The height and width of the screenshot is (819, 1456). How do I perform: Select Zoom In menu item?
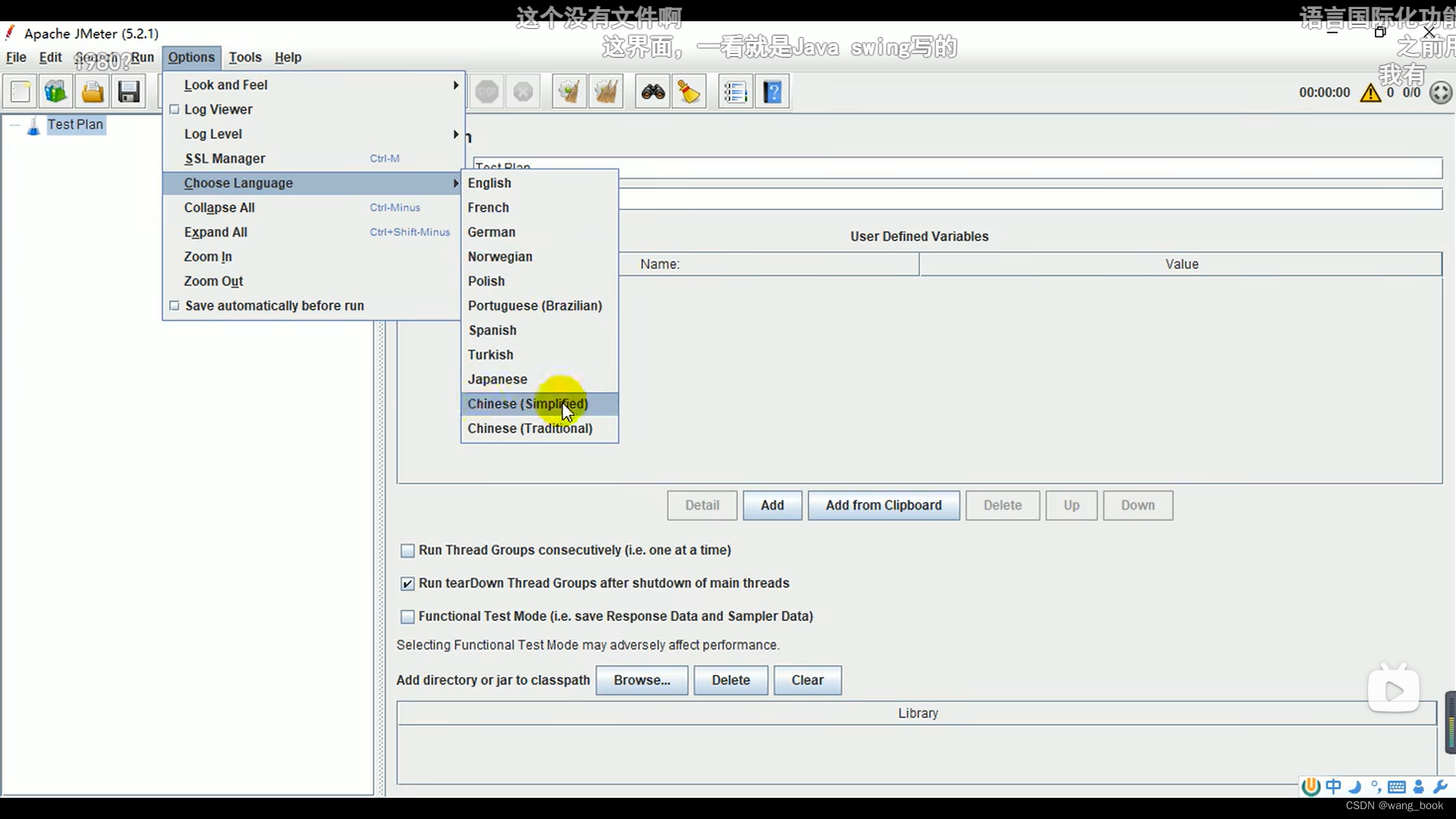pos(312,256)
